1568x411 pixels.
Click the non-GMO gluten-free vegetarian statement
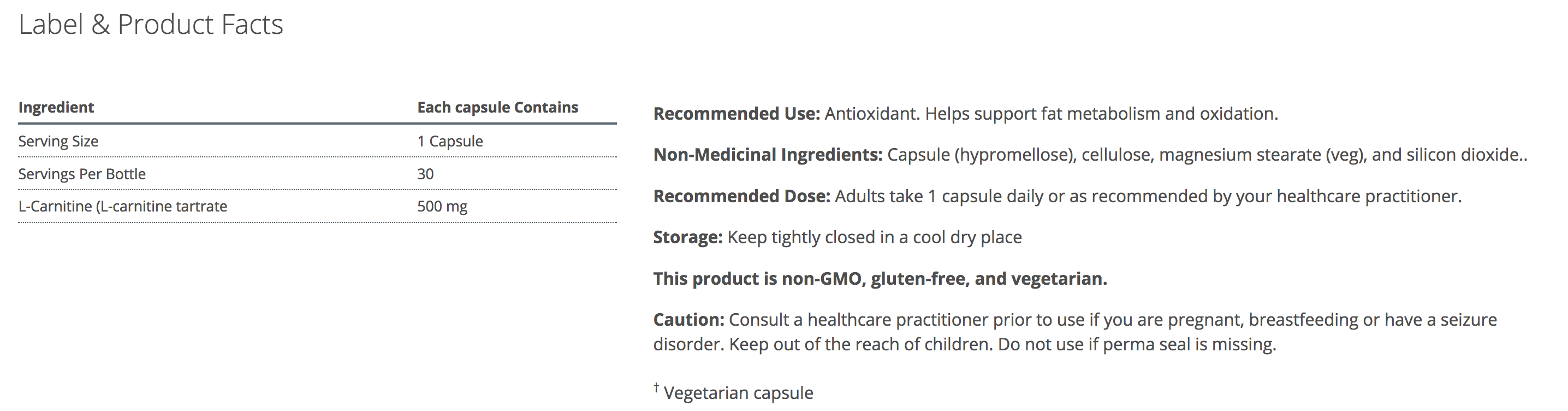click(880, 279)
